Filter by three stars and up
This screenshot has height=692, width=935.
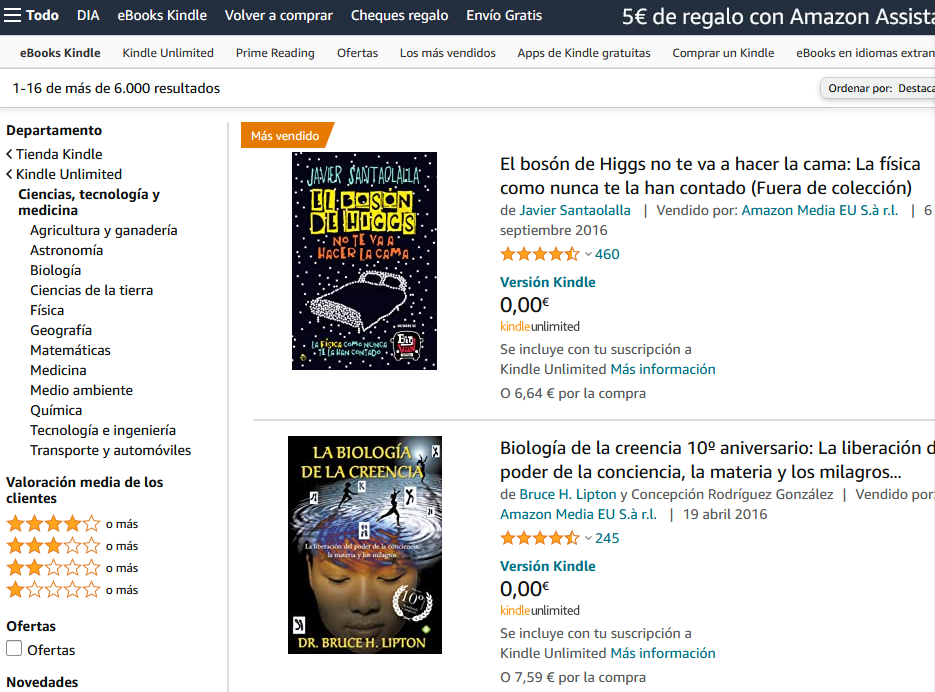72,546
